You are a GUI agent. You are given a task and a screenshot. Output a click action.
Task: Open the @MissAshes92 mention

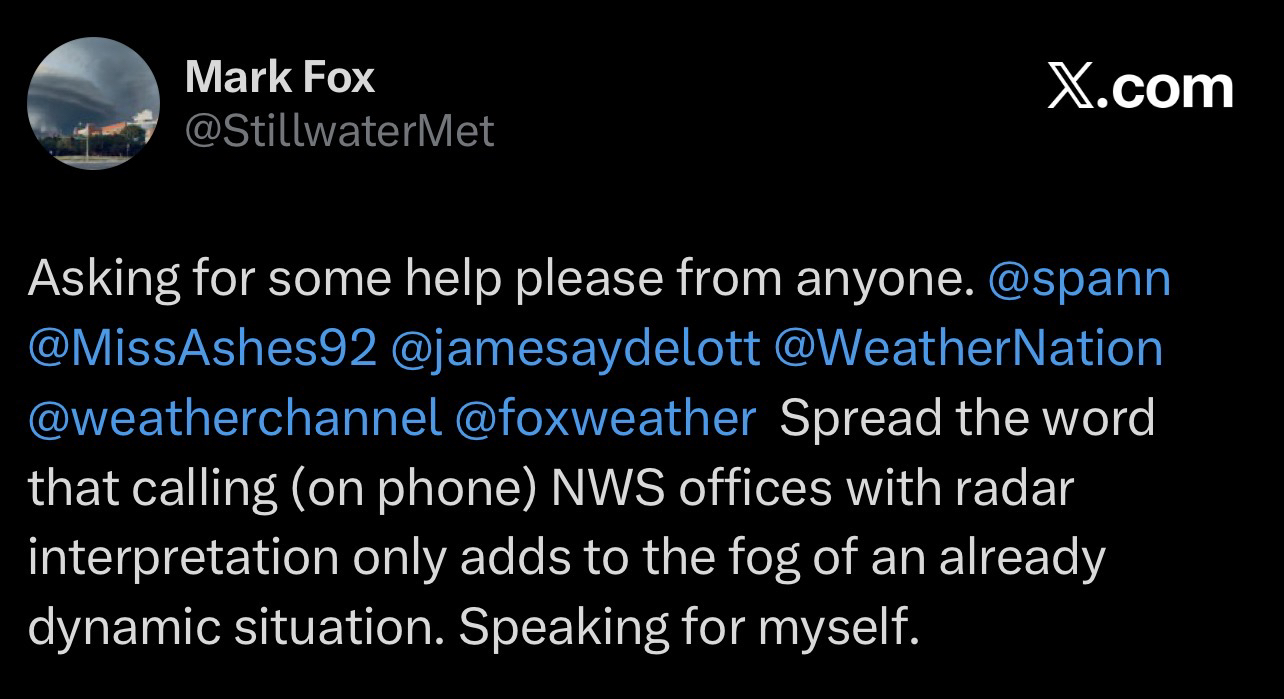tap(203, 349)
